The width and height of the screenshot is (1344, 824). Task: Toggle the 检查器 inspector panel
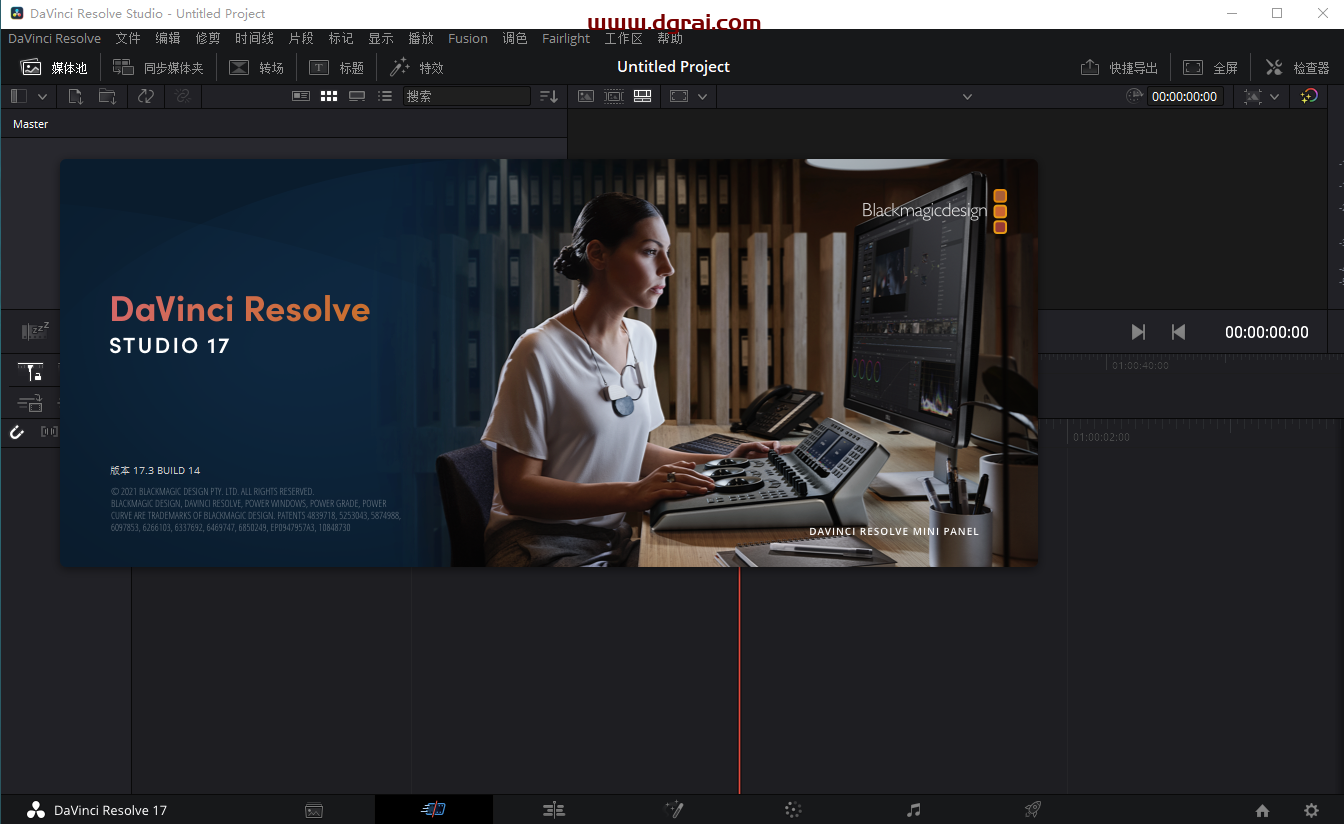tap(1298, 68)
